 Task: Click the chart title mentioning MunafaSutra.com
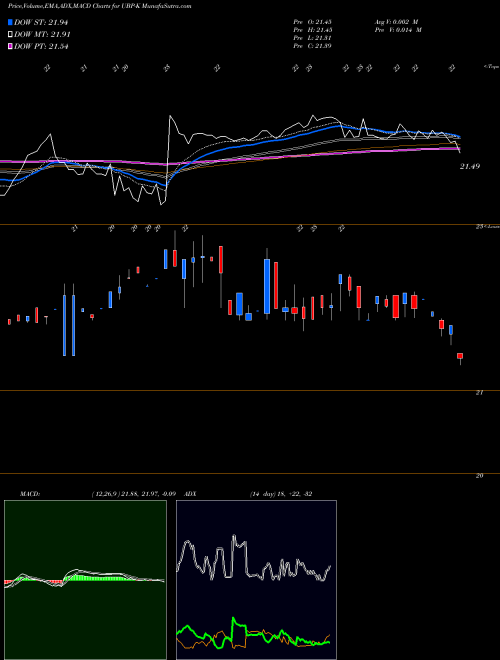[99, 6]
